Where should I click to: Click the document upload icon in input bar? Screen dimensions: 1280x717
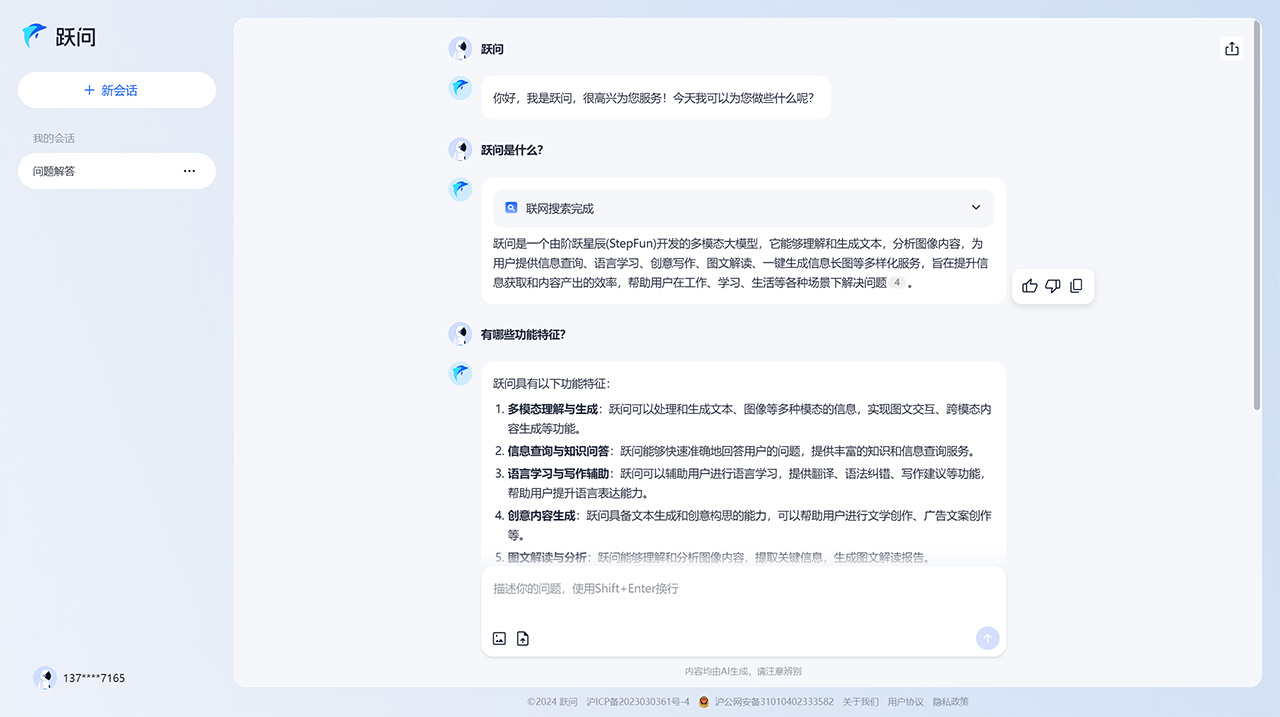click(x=523, y=638)
